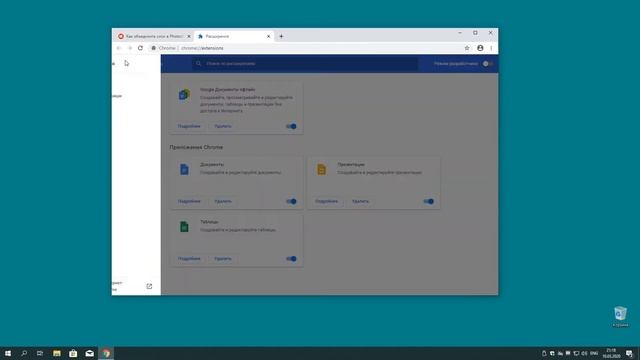Screen dimensions: 640x360
Task: Click the magnifier icon in extensions search
Action: click(199, 64)
